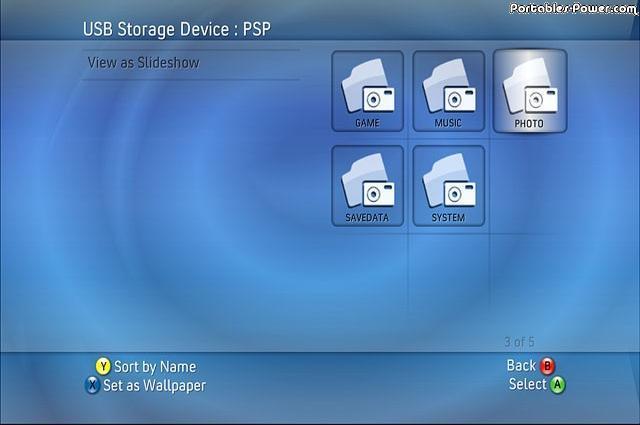Click the yellow Y button icon
The image size is (640, 425).
pyautogui.click(x=103, y=366)
